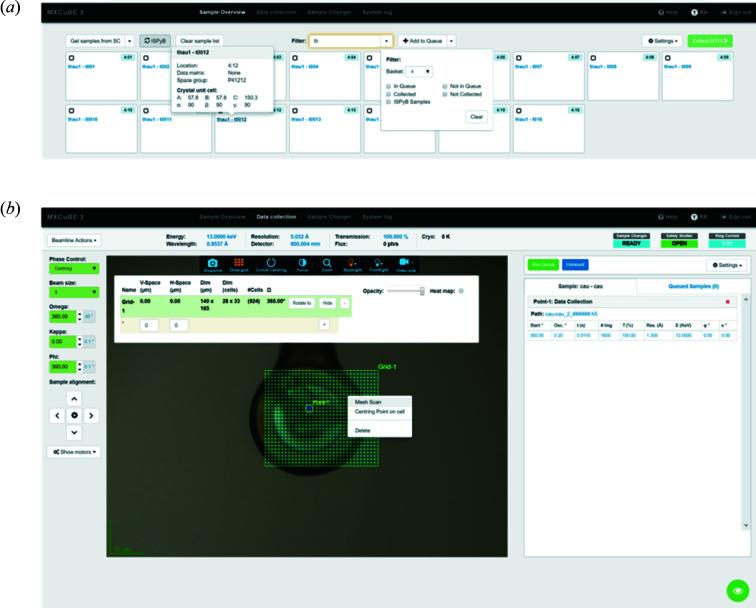The height and width of the screenshot is (608, 756).
Task: Click the Zoom magnifier icon
Action: click(327, 265)
